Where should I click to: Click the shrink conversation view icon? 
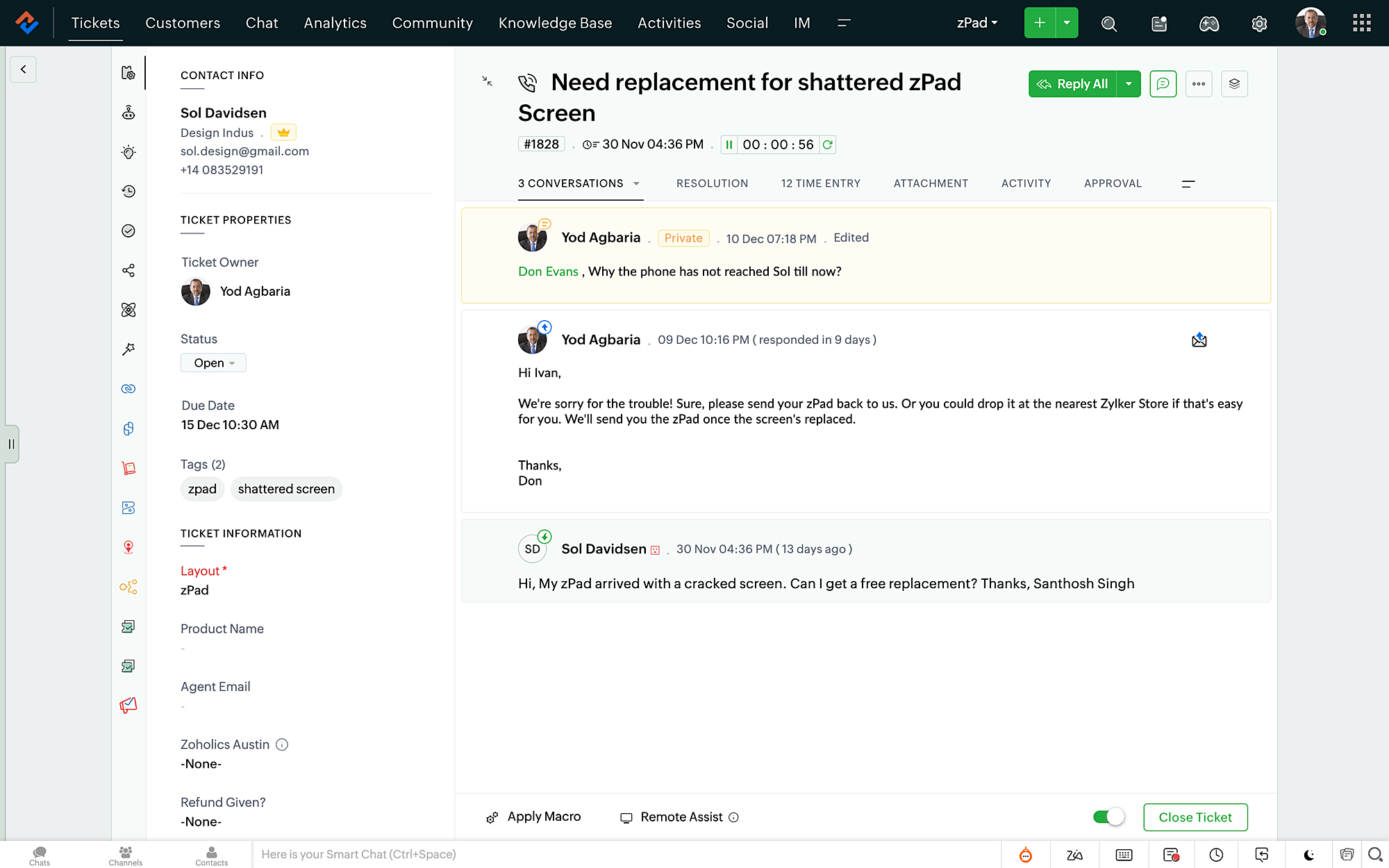pos(488,81)
